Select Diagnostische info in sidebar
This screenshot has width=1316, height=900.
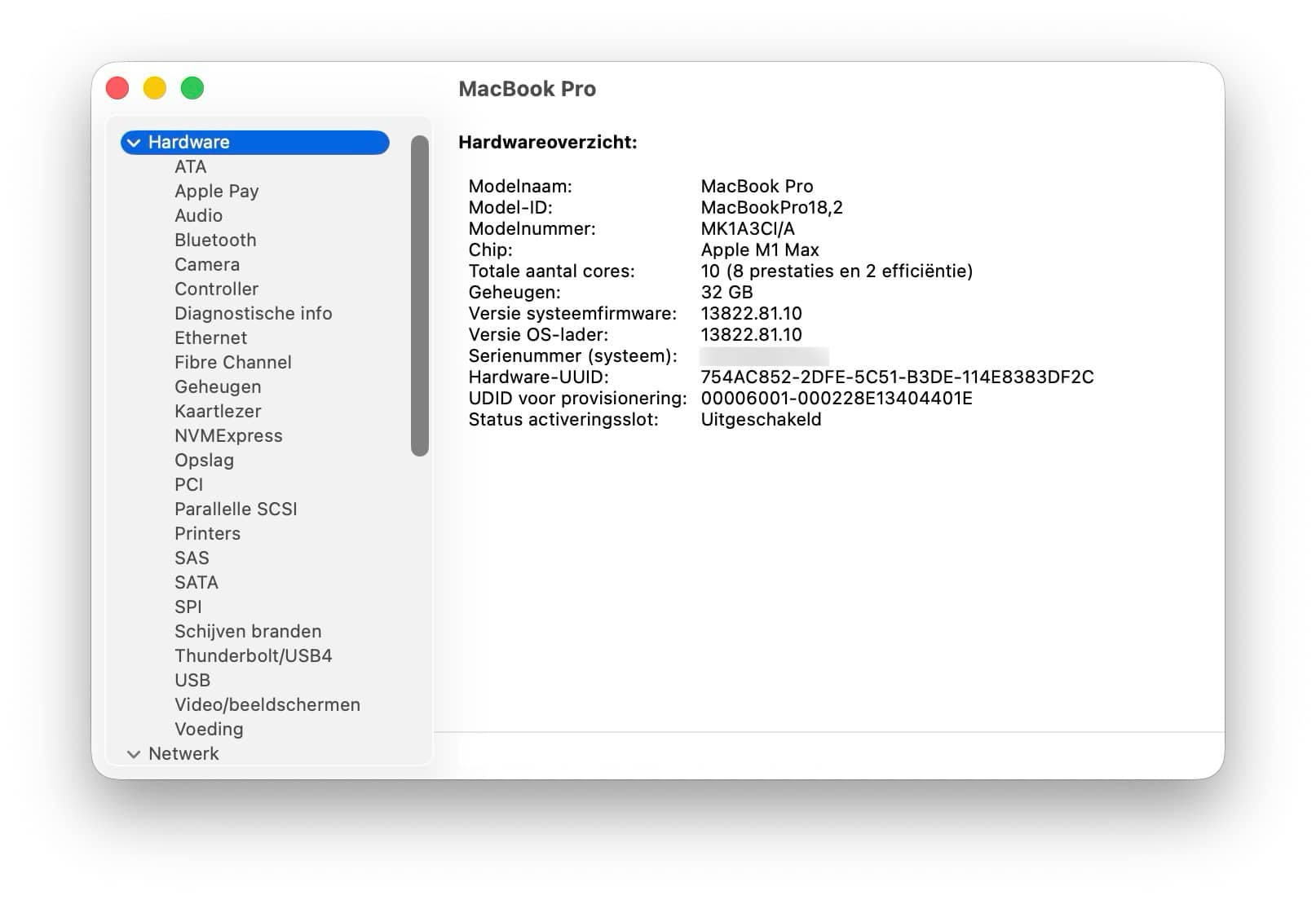(x=253, y=313)
